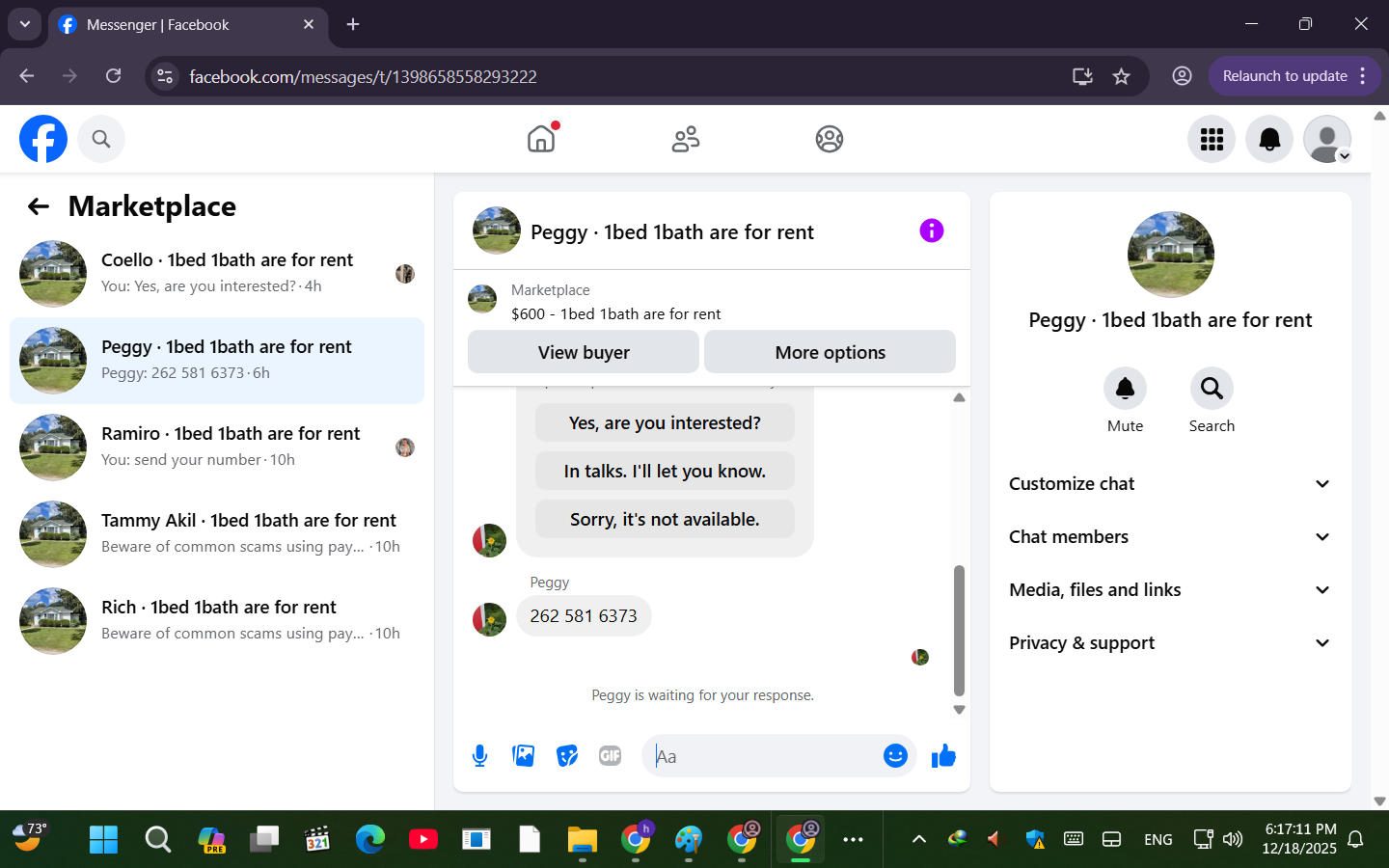Select the Messenger | Facebook tab
The width and height of the screenshot is (1389, 868).
(x=188, y=24)
